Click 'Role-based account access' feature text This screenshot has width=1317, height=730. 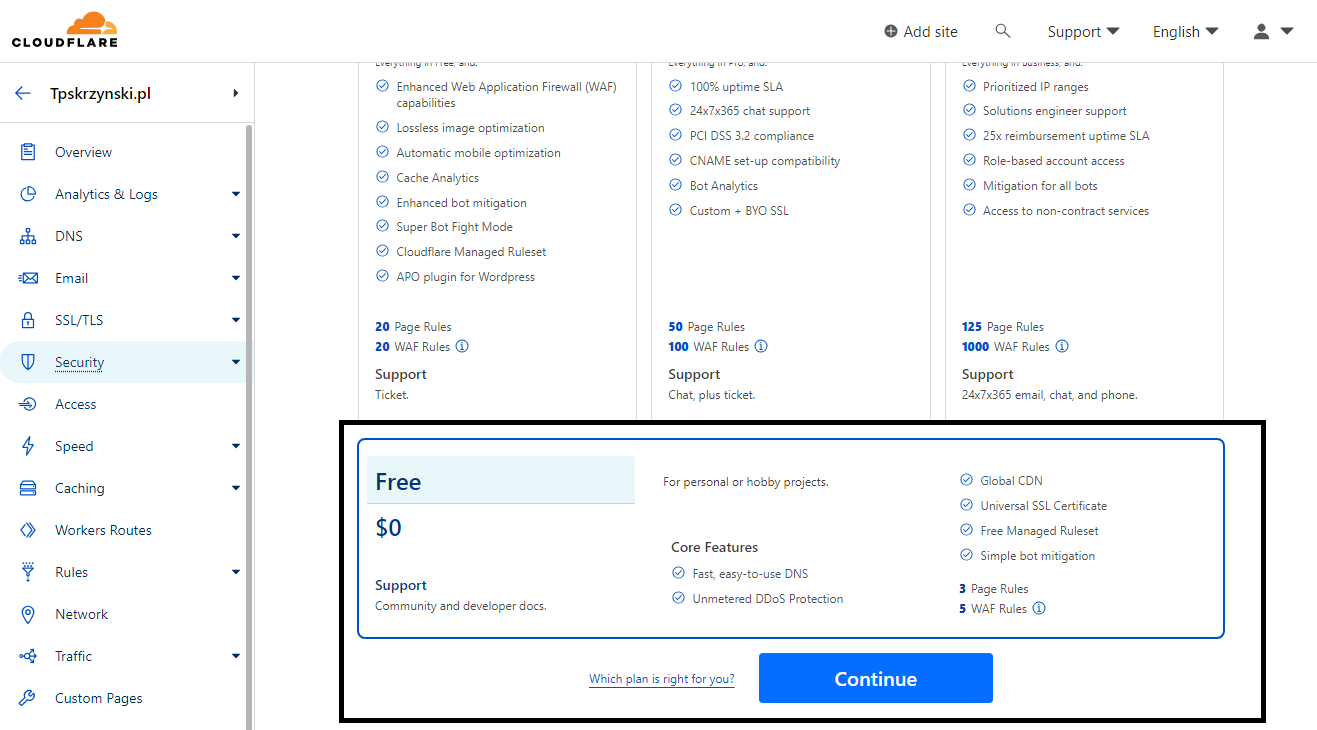click(1054, 161)
